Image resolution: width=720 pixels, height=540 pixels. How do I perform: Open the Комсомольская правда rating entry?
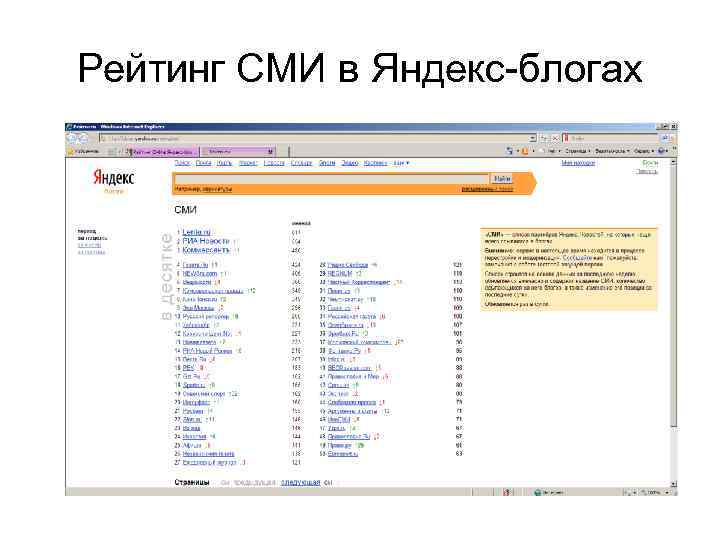[x=213, y=291]
